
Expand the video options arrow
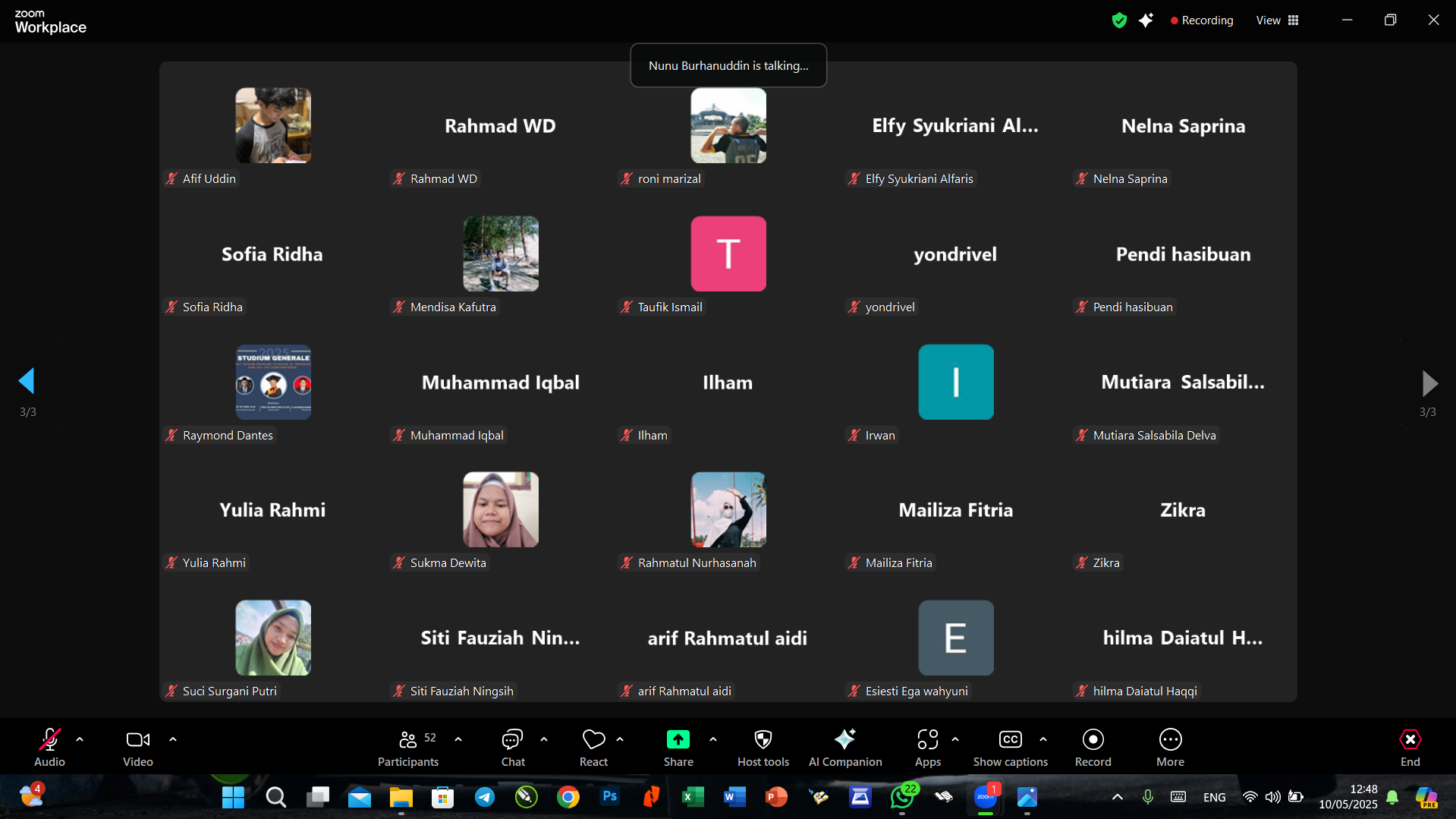tap(173, 739)
